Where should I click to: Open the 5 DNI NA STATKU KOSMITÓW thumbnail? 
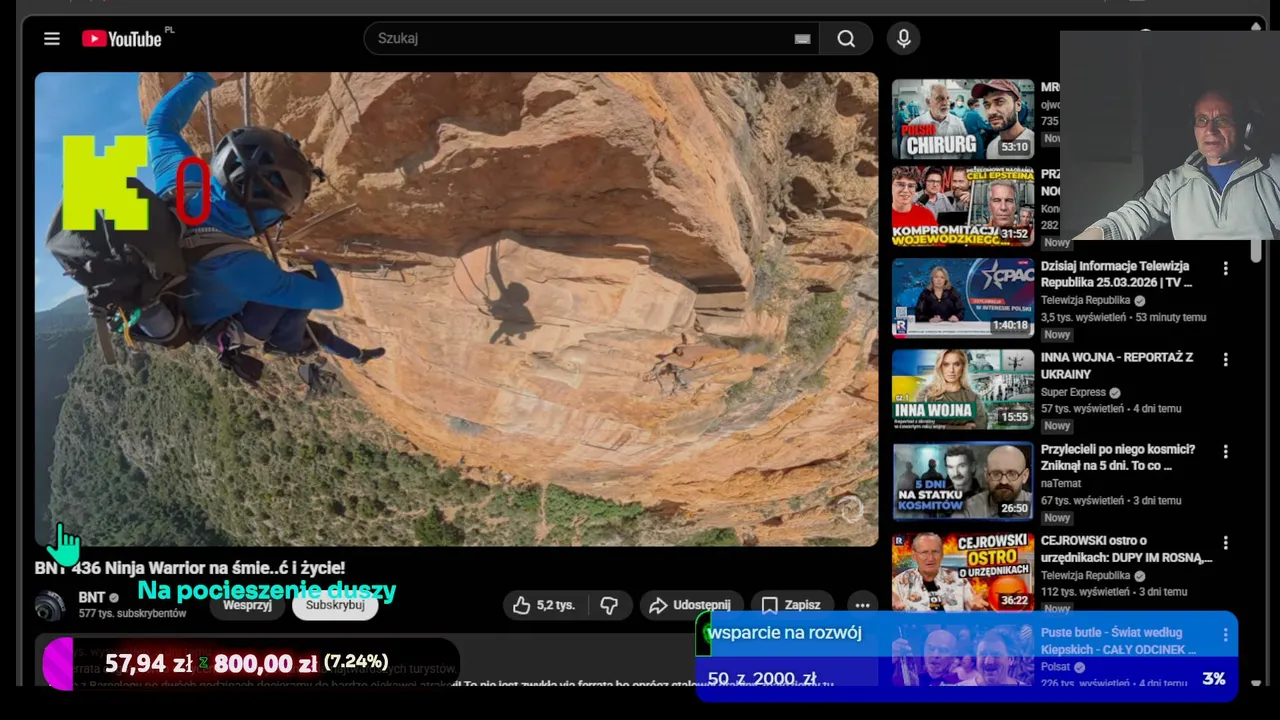pyautogui.click(x=963, y=481)
